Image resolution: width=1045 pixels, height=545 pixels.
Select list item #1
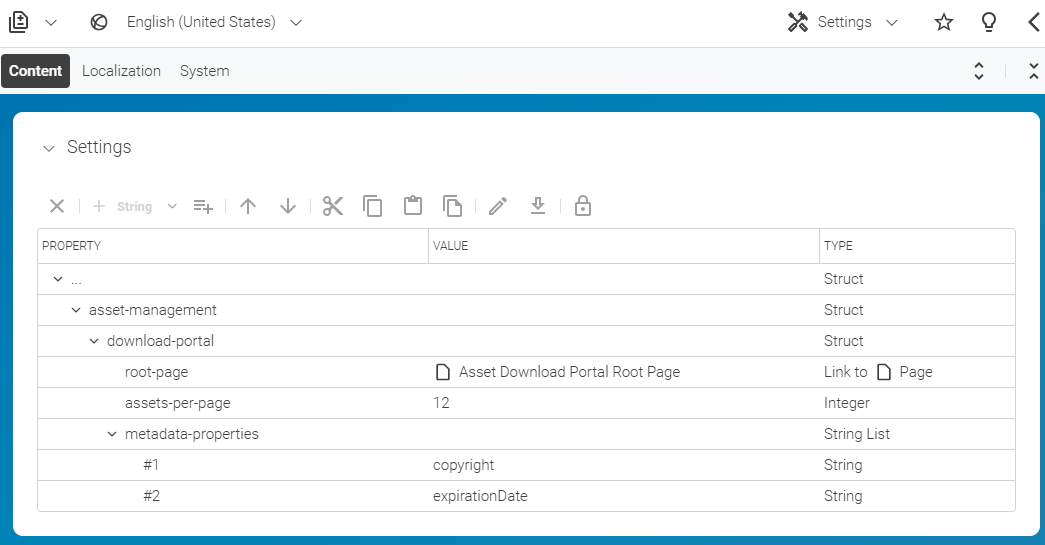click(151, 465)
